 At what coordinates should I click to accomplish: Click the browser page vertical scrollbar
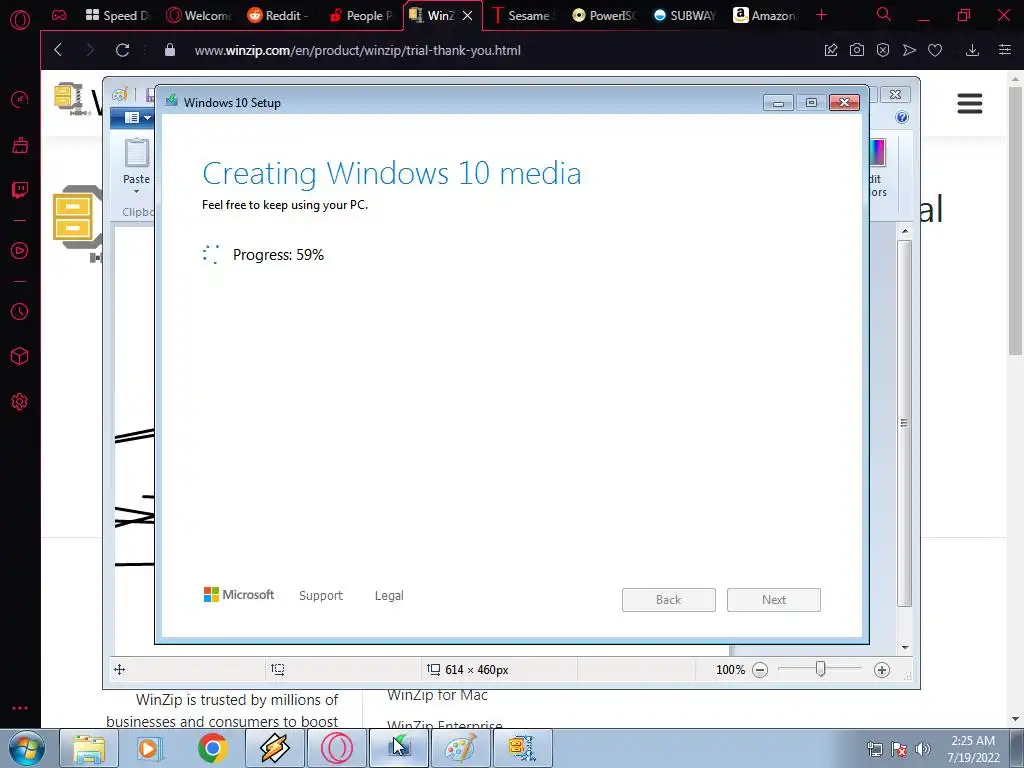pos(1016,219)
